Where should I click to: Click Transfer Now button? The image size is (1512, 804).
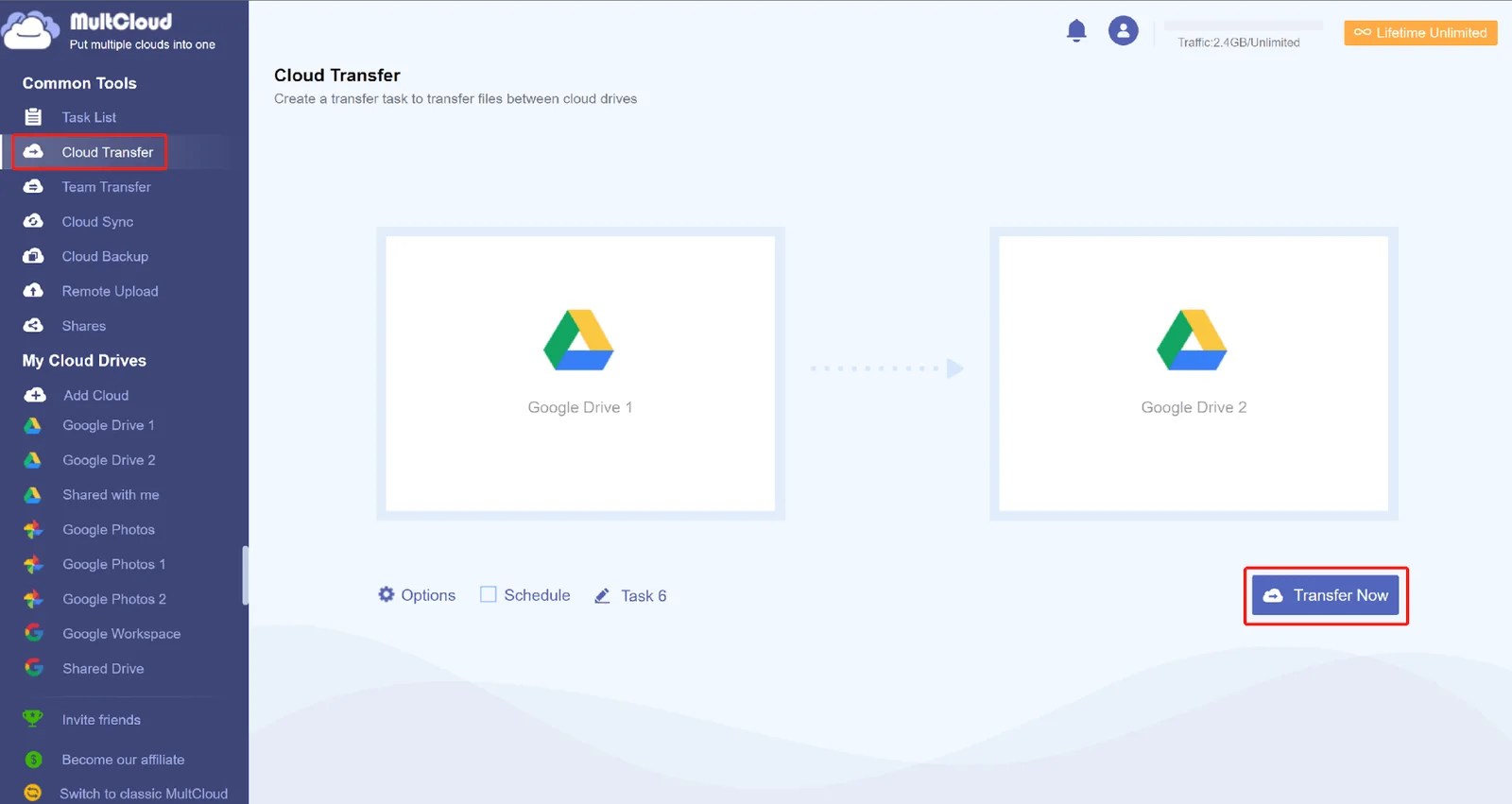[x=1325, y=595]
